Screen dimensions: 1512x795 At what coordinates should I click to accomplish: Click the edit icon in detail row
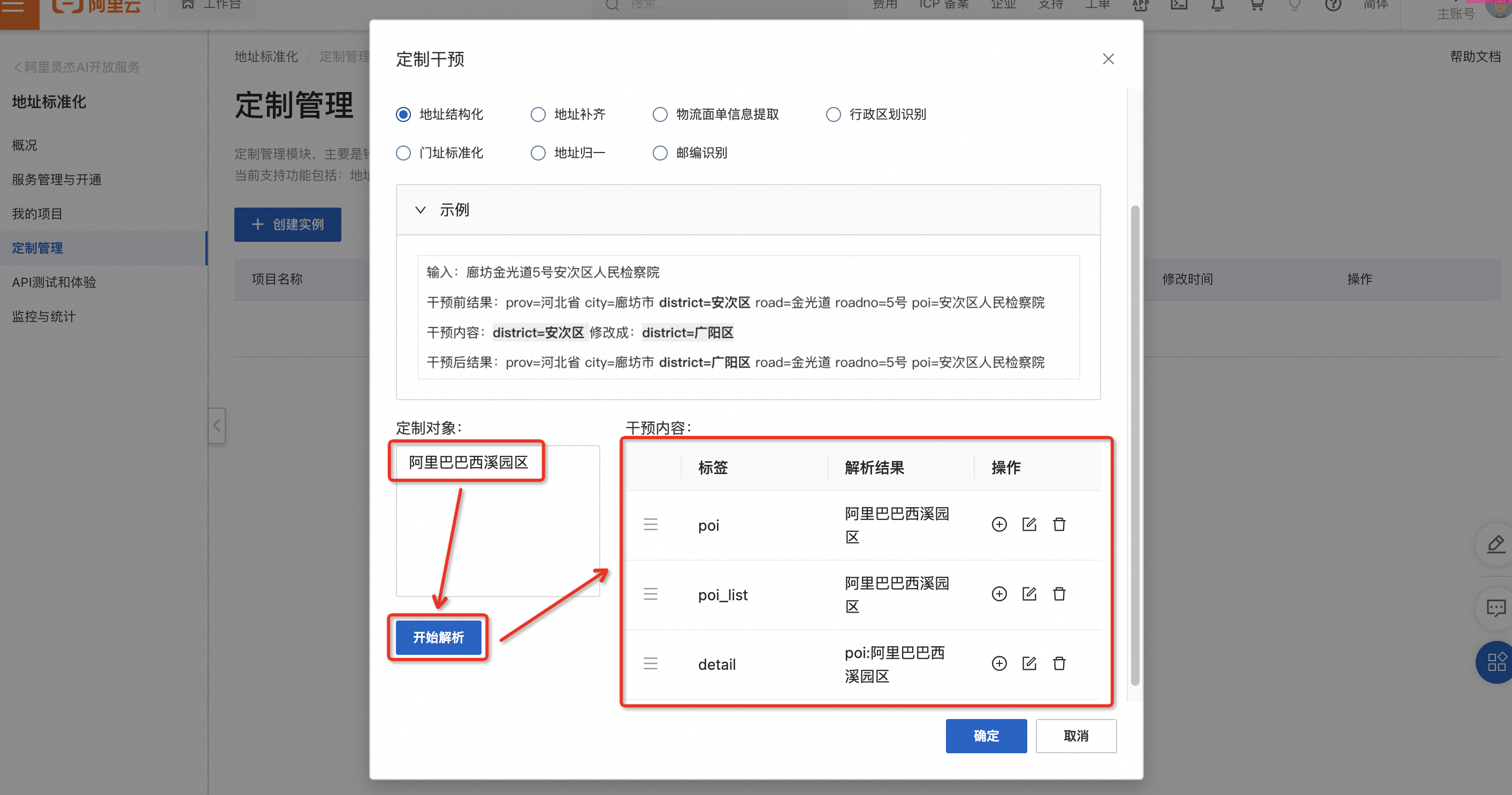[x=1029, y=663]
